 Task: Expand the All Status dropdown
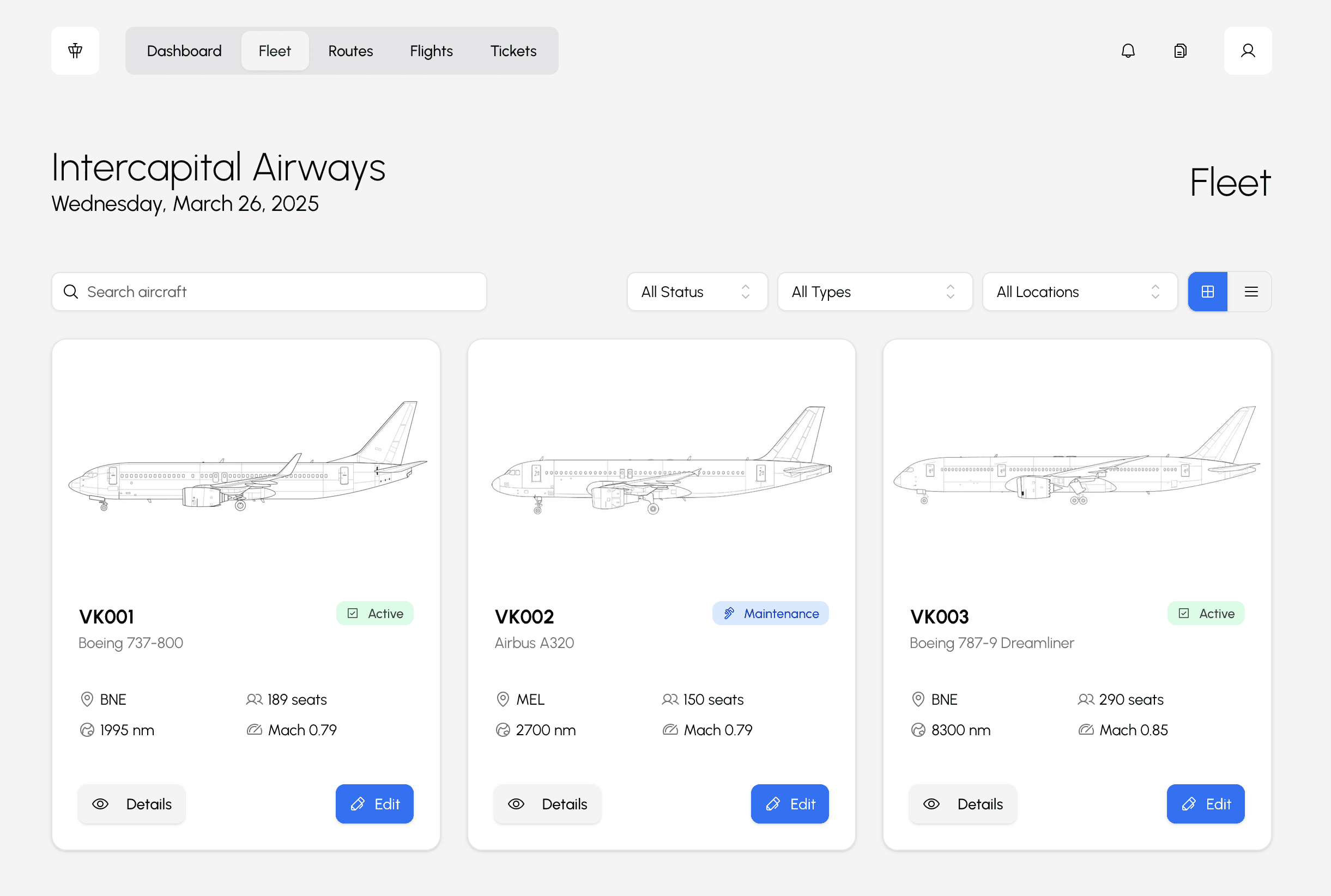coord(697,292)
